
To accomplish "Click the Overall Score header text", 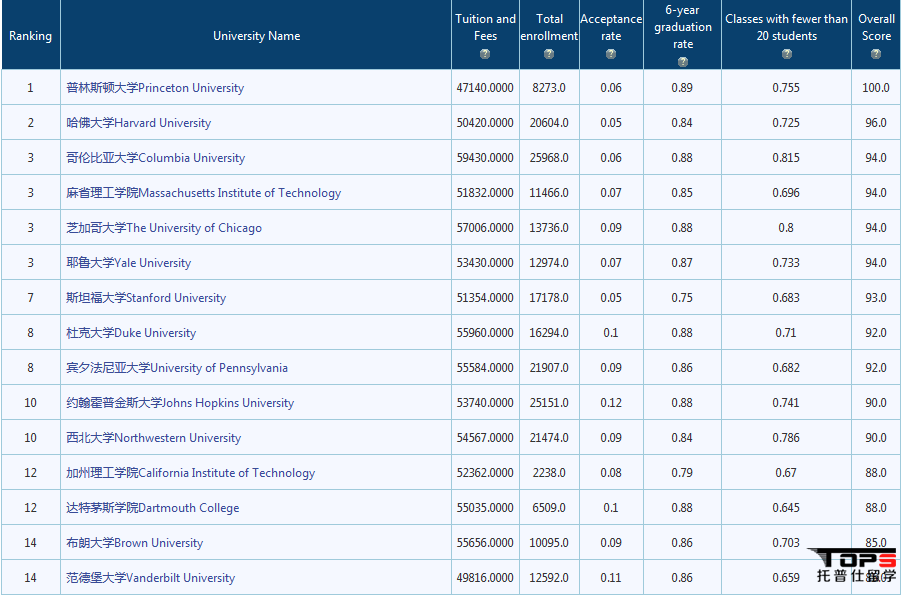I will point(876,27).
